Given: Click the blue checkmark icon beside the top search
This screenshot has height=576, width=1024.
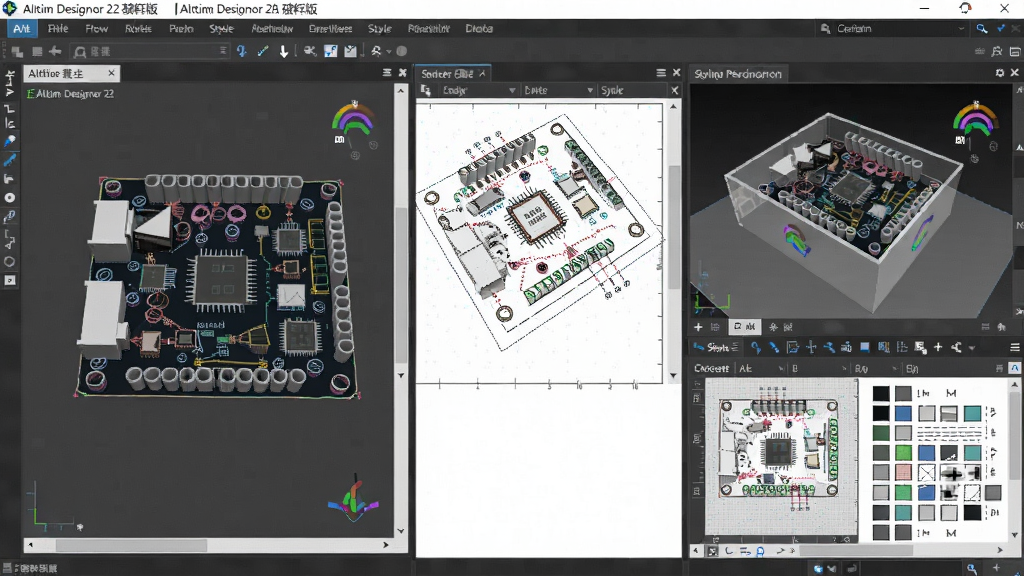Looking at the screenshot, I should click(1000, 29).
